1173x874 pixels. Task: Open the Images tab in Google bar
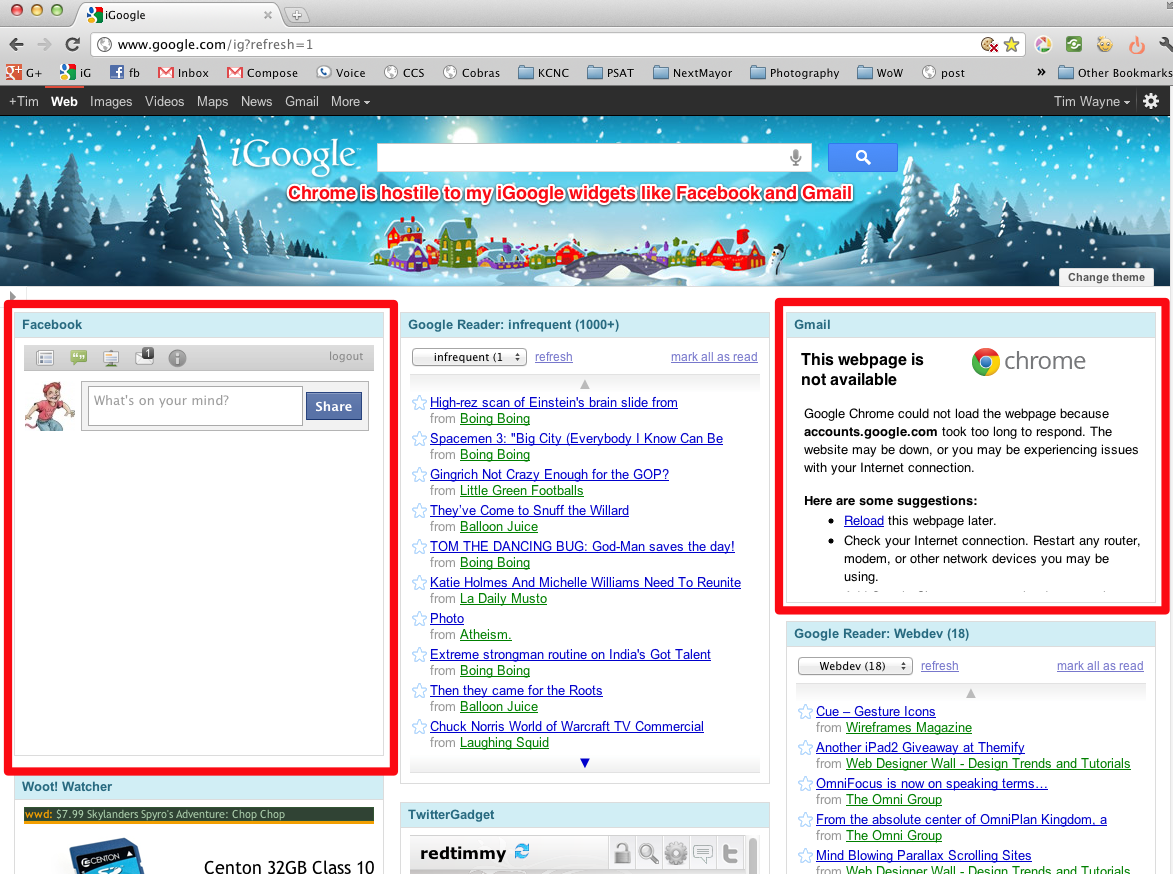pos(111,101)
